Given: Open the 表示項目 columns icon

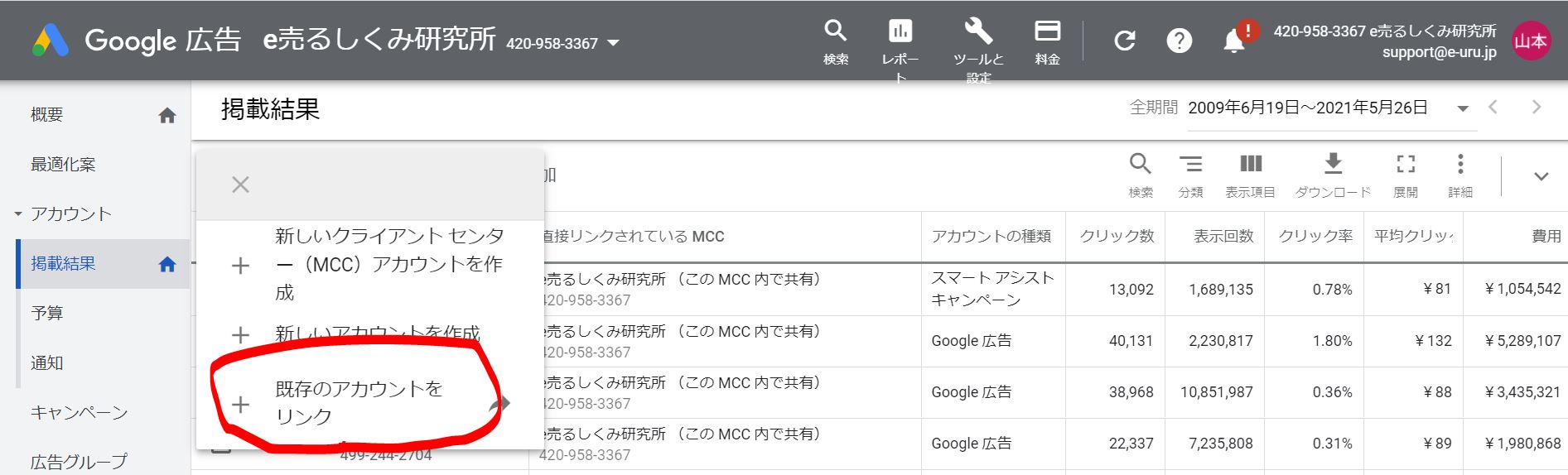Looking at the screenshot, I should [x=1250, y=175].
